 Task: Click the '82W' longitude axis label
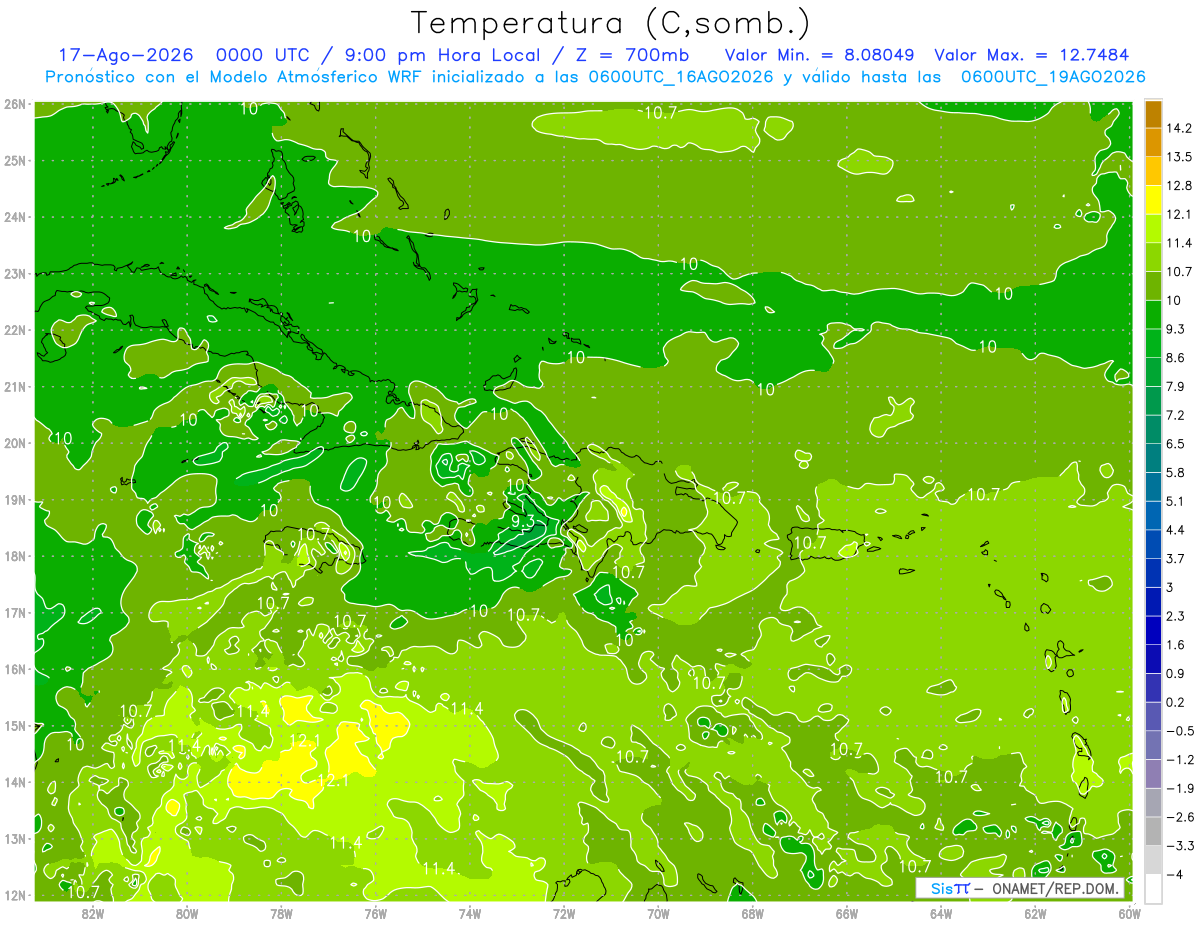[x=92, y=913]
